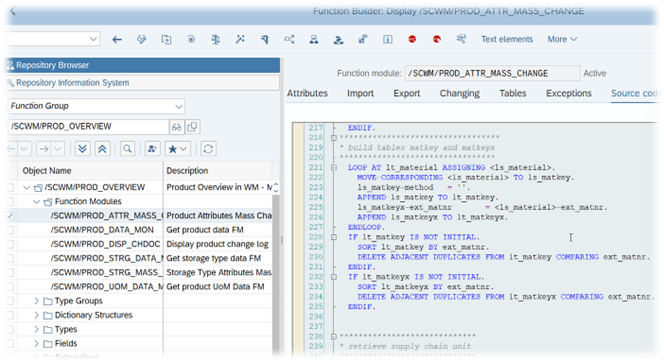This screenshot has width=664, height=362.
Task: Switch to the Tables tab
Action: coord(512,93)
